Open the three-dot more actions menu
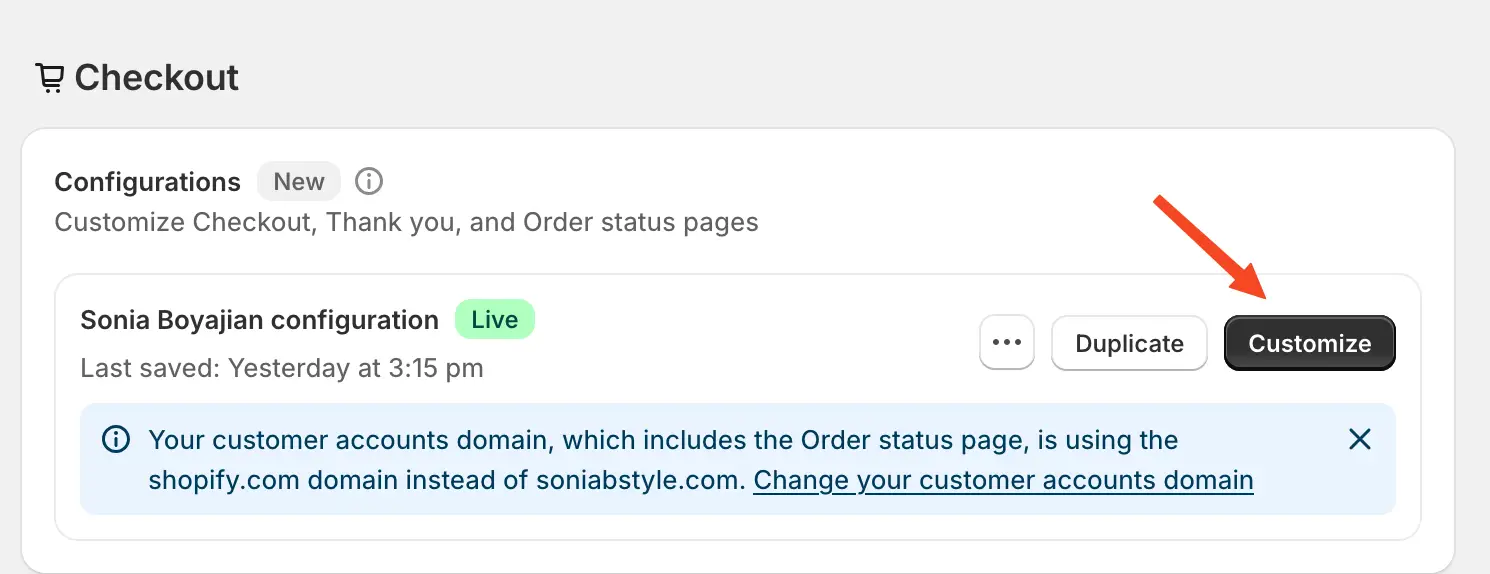The width and height of the screenshot is (1490, 574). point(1006,343)
